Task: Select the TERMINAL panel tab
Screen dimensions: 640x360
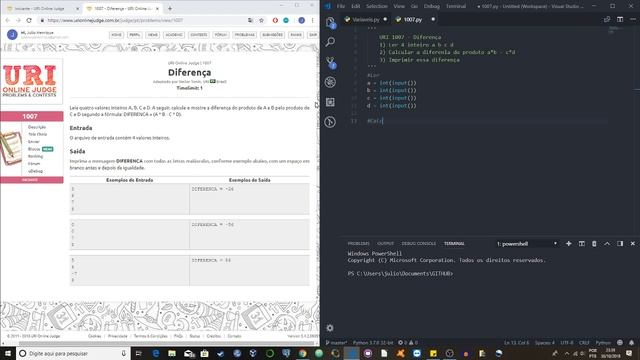Action: pos(454,244)
